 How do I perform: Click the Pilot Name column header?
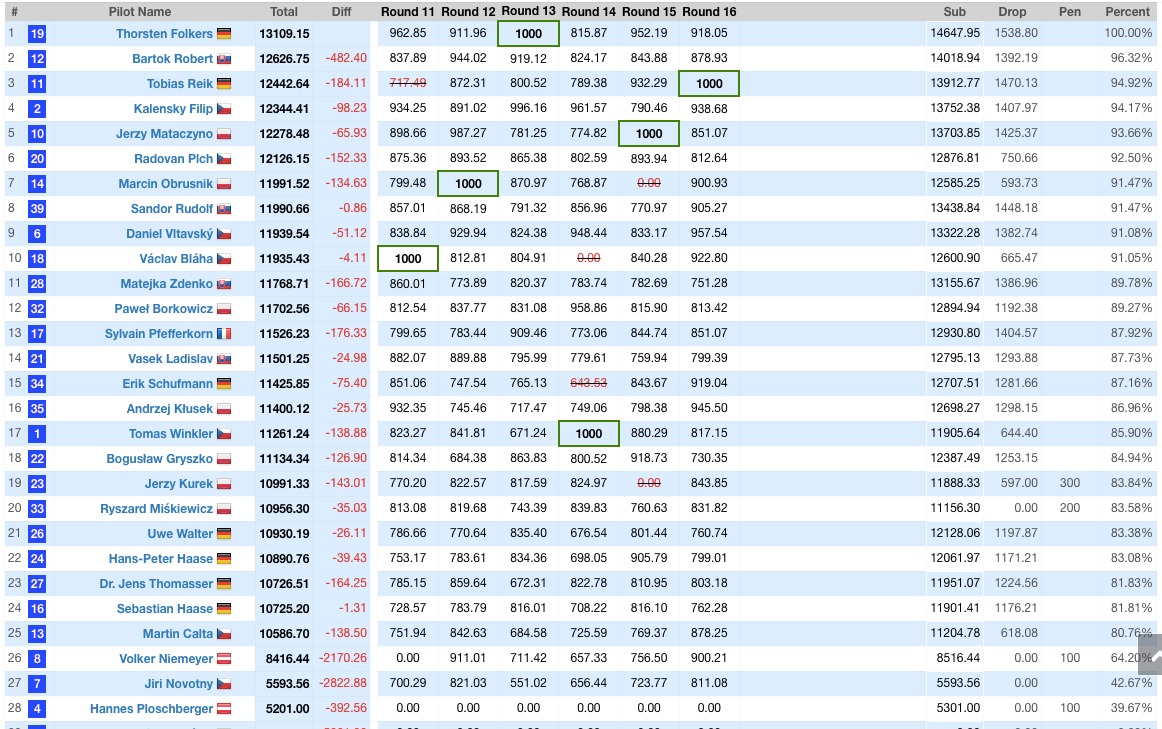pyautogui.click(x=140, y=12)
